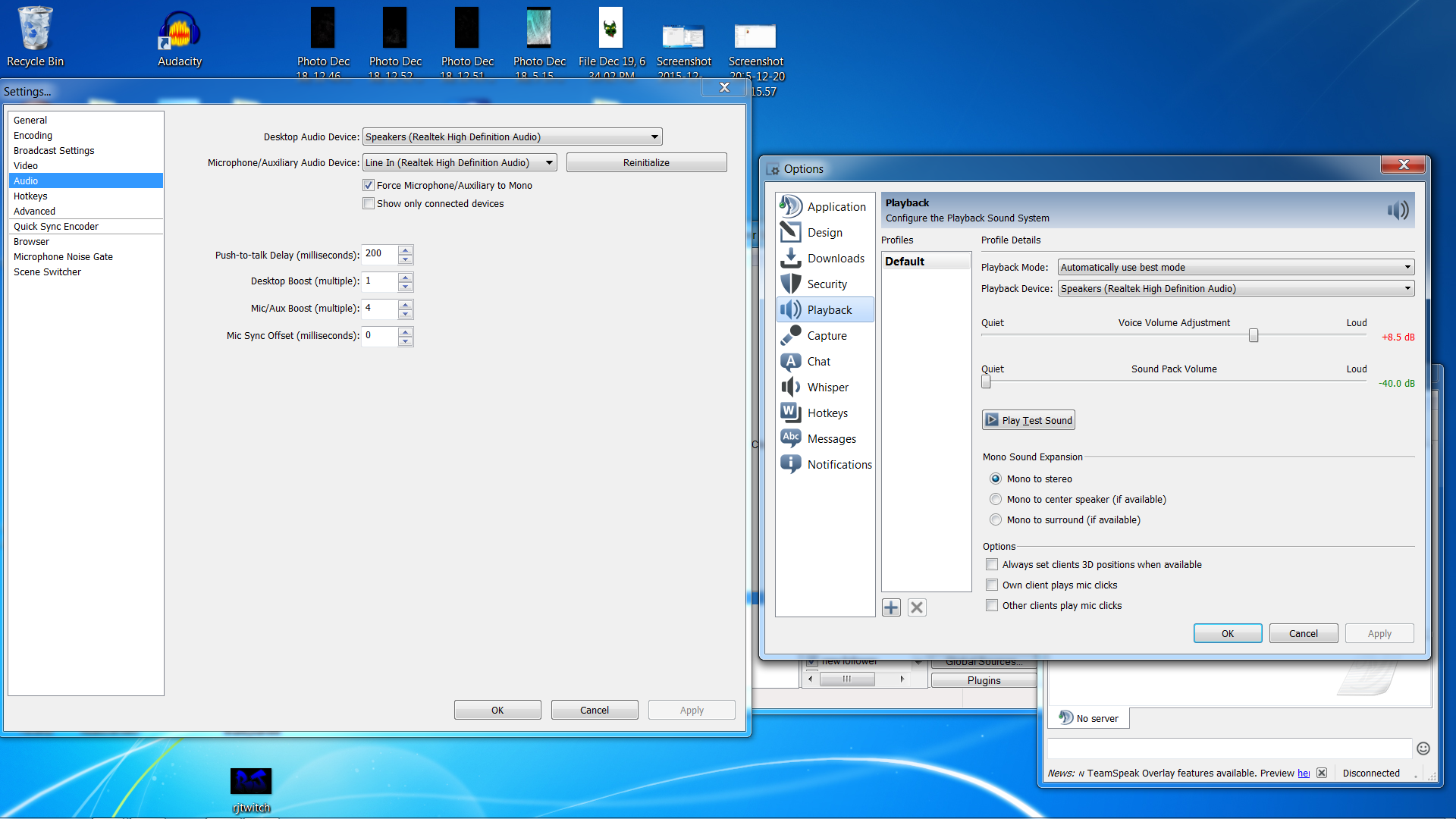This screenshot has width=1456, height=819.
Task: Add a new playback profile with plus icon
Action: 892,607
